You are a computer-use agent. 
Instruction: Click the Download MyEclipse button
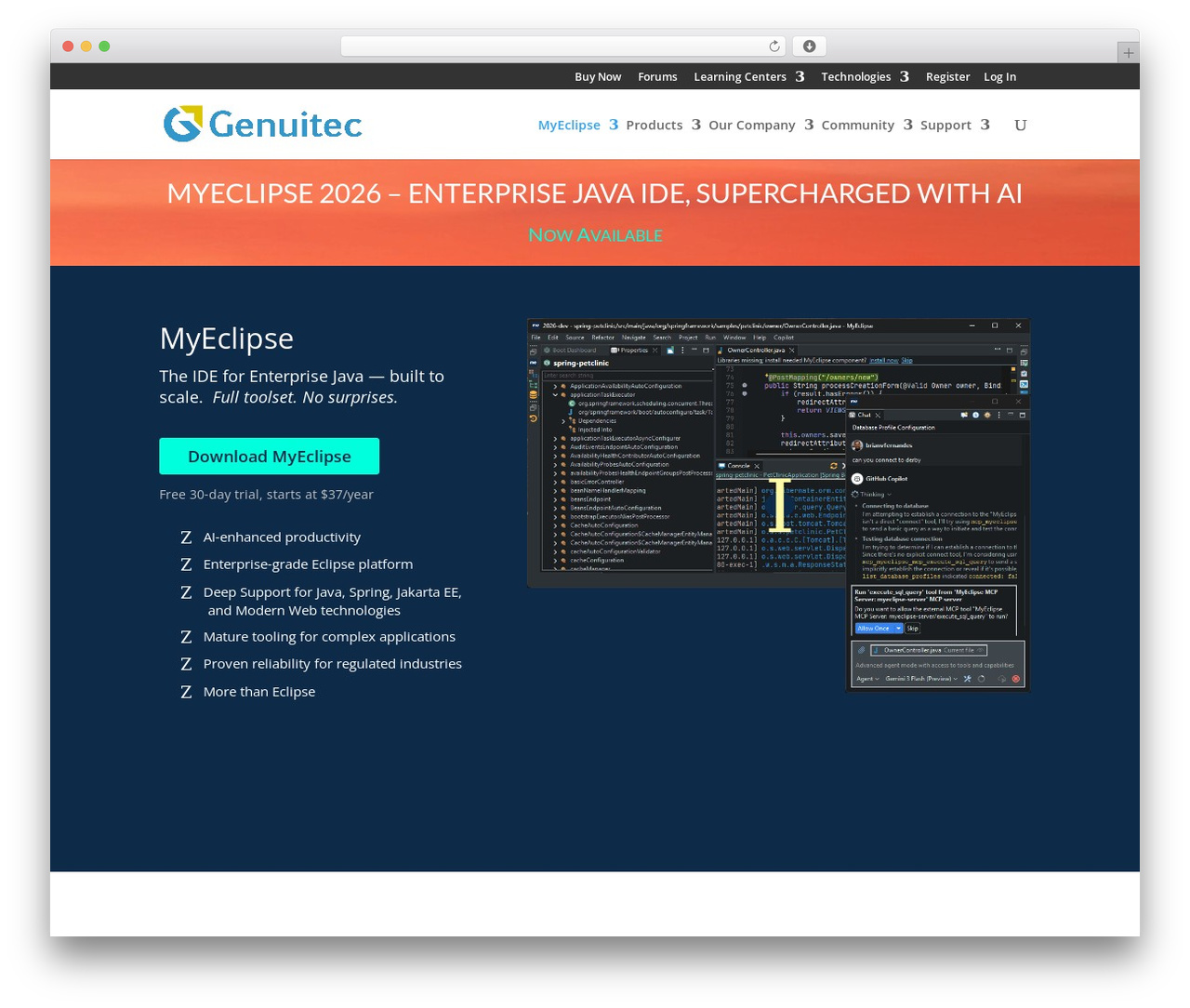point(270,457)
